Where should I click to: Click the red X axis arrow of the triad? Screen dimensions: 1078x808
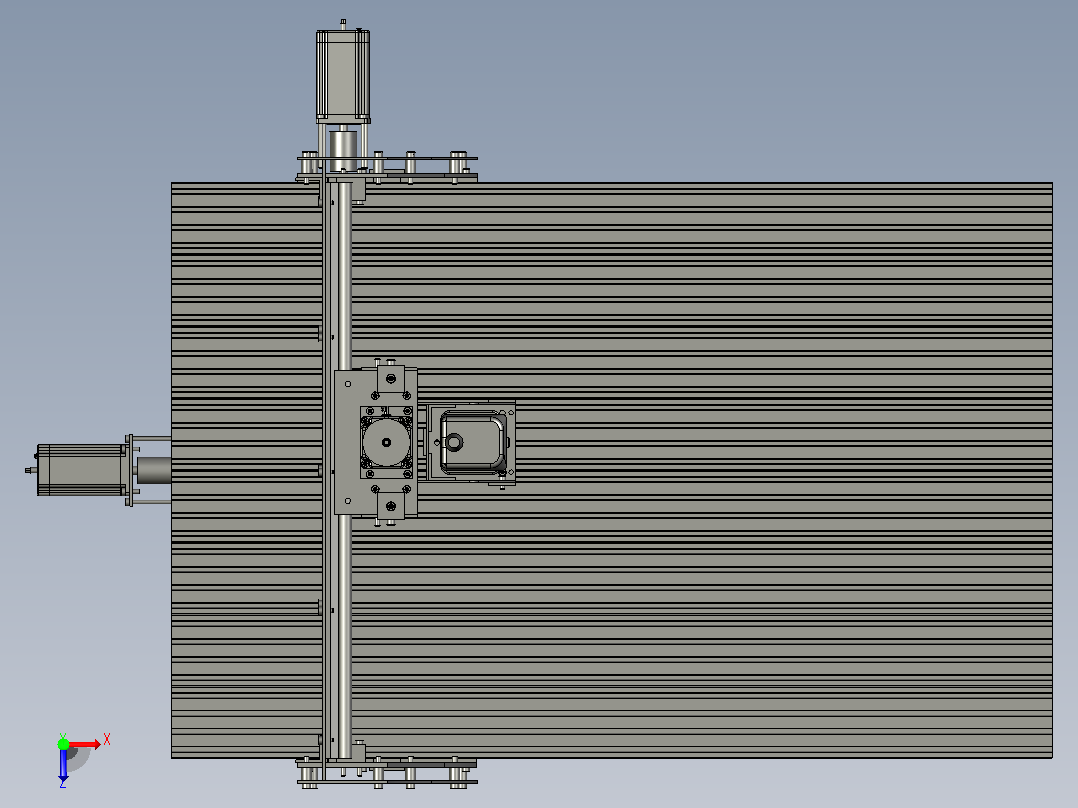(x=85, y=744)
